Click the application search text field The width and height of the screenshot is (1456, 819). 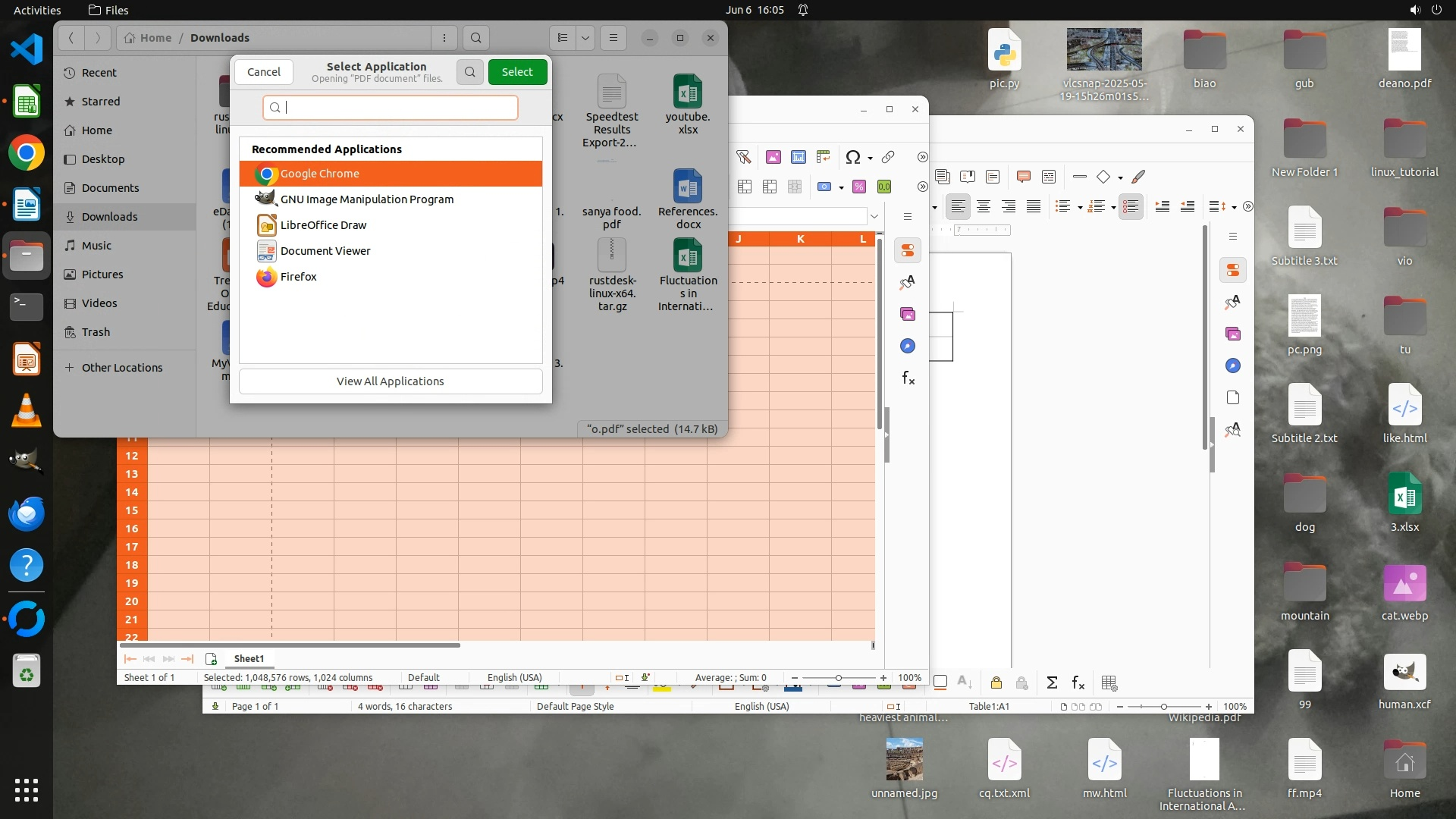click(391, 108)
